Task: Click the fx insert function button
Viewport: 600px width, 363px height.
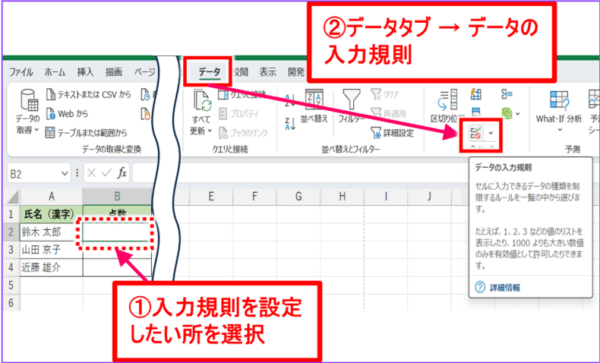Action: click(x=122, y=174)
